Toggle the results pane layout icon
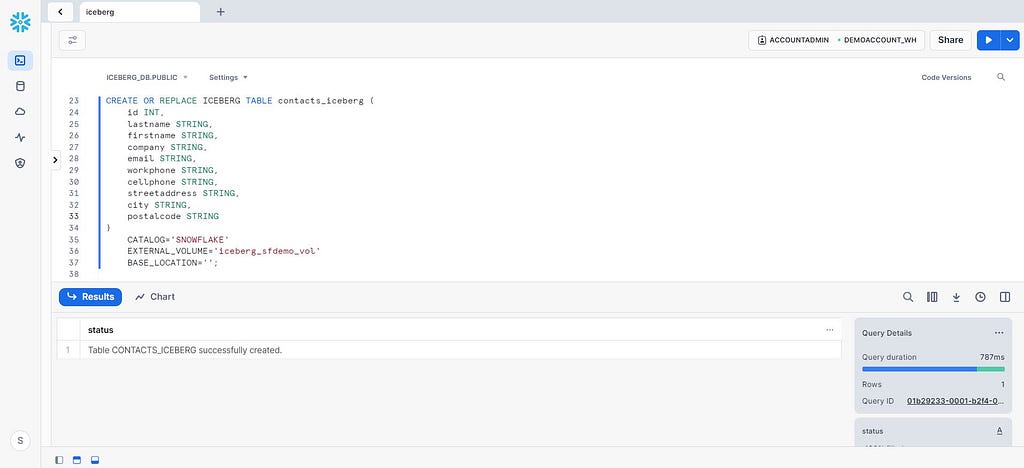The image size is (1024, 468). tap(95, 460)
